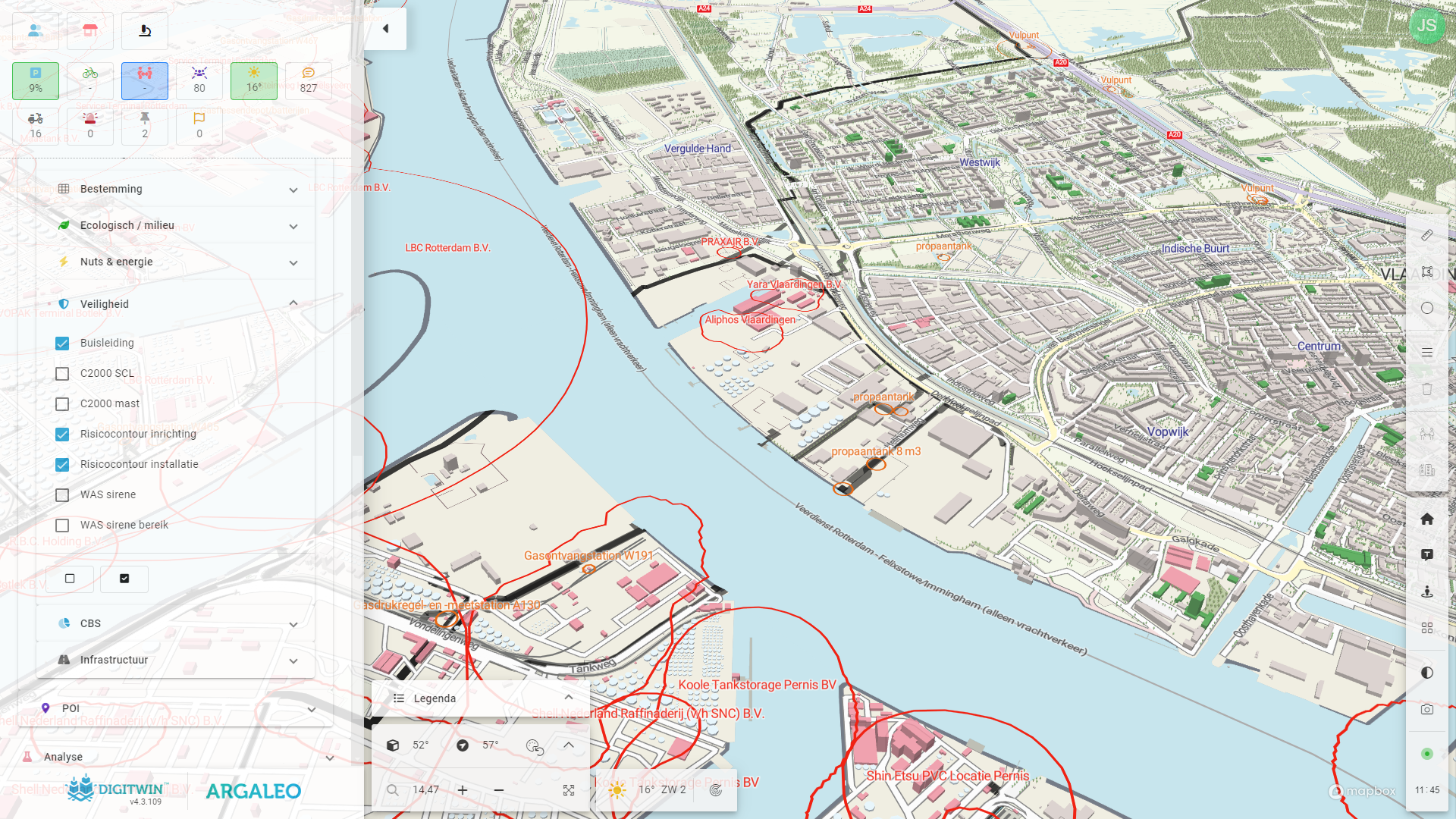
Task: Click the ruler measure tool icon
Action: click(1426, 235)
